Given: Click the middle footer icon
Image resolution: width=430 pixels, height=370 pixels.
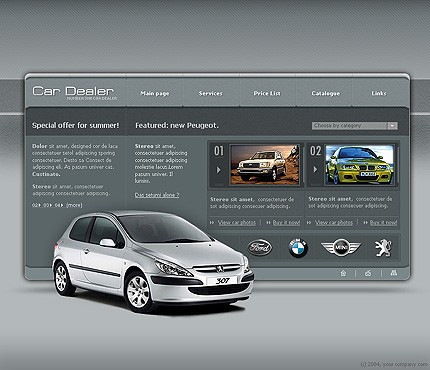Looking at the screenshot, I should tap(368, 273).
